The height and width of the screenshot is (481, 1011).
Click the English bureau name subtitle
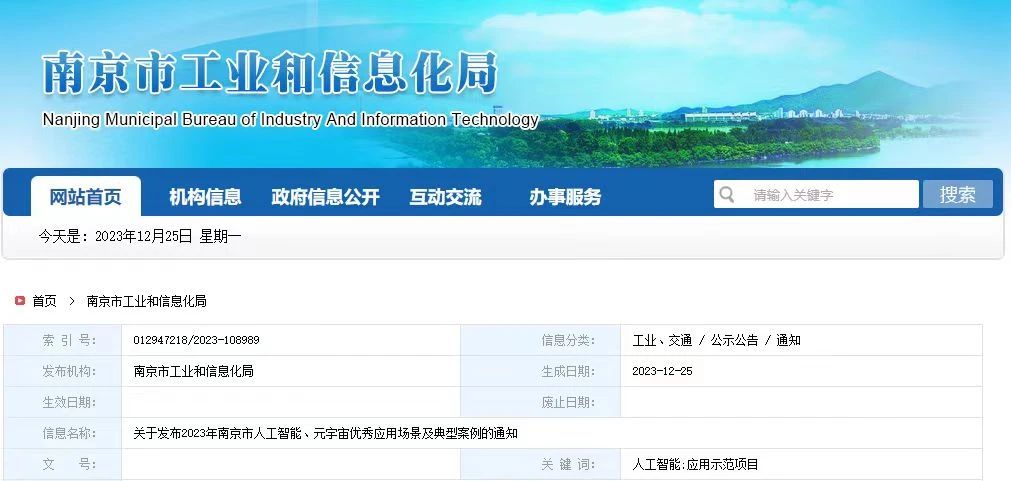[x=290, y=120]
